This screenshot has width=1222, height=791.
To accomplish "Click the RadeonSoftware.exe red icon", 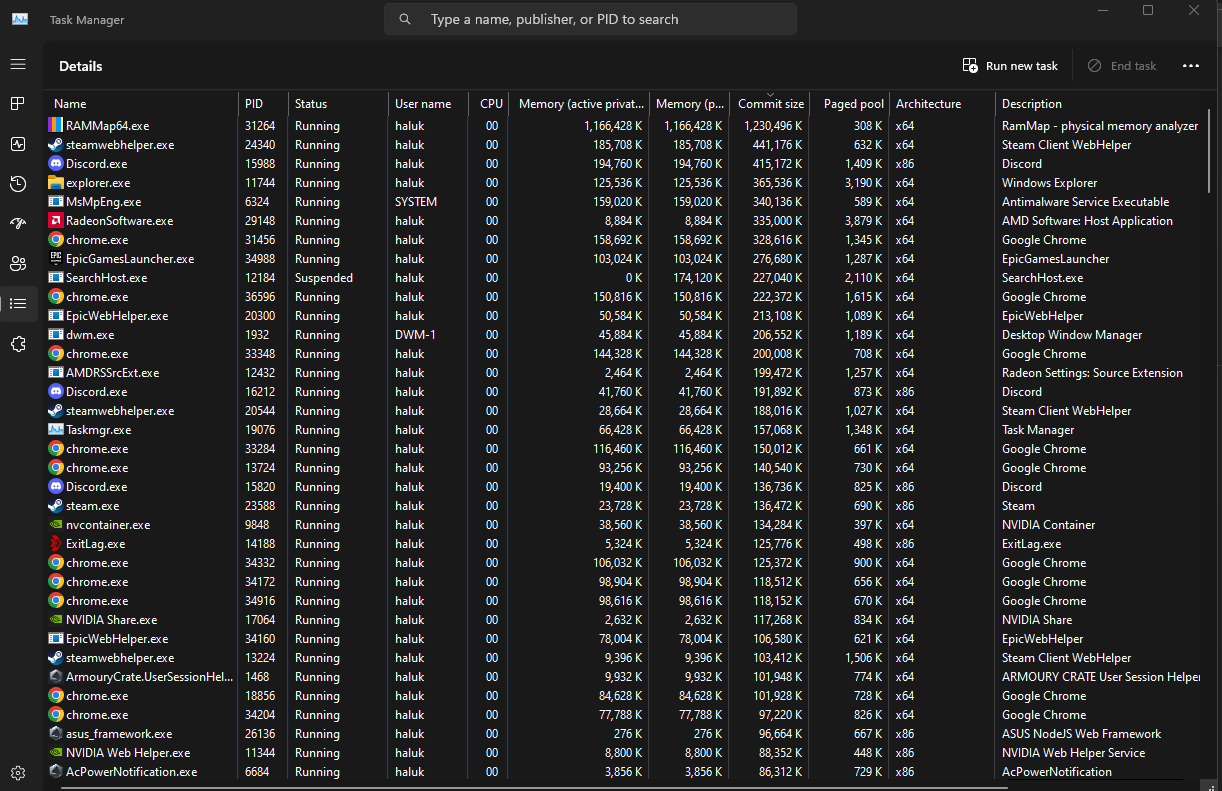I will click(56, 221).
